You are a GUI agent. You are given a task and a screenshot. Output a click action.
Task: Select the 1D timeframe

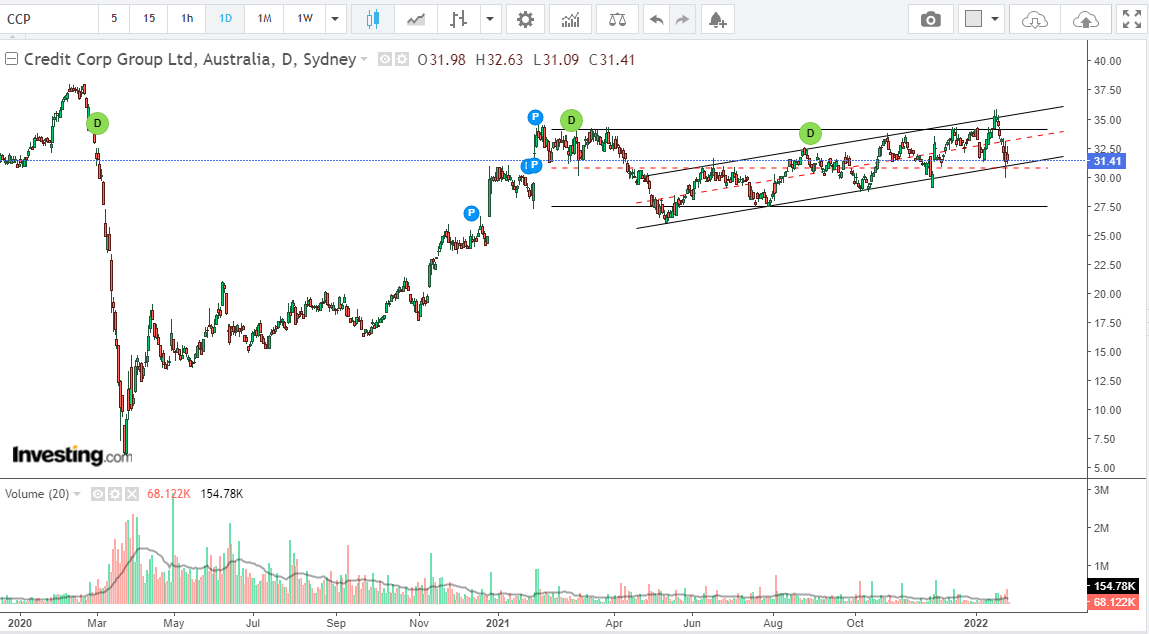(x=226, y=19)
